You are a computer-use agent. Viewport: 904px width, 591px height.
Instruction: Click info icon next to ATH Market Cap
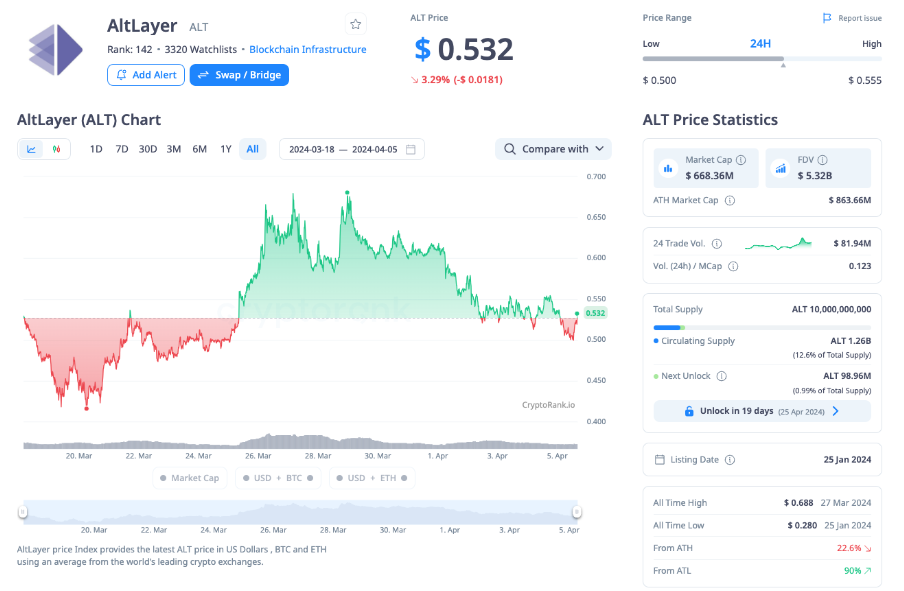click(x=730, y=201)
